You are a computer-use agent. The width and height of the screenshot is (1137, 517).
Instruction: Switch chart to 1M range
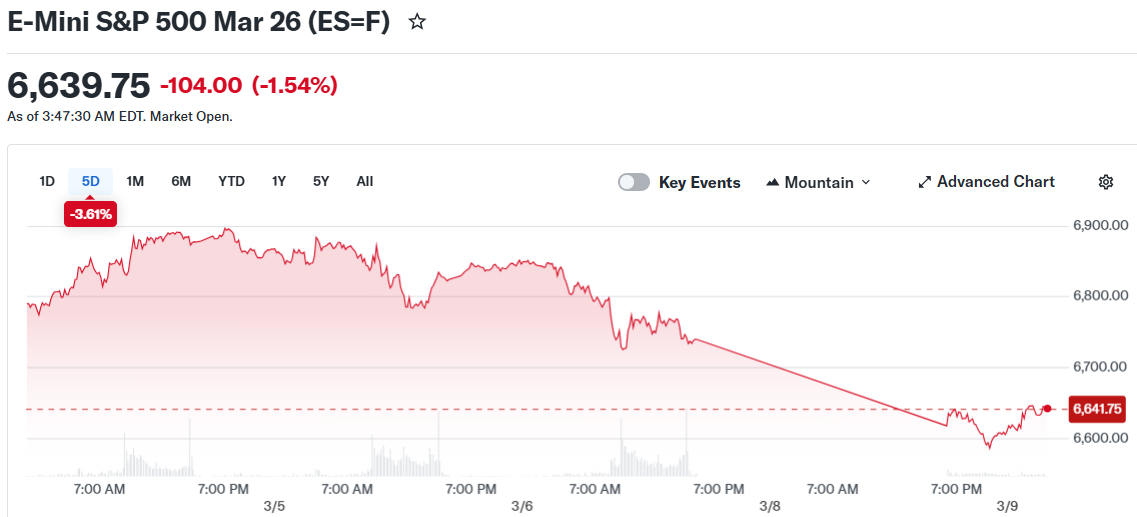[135, 181]
